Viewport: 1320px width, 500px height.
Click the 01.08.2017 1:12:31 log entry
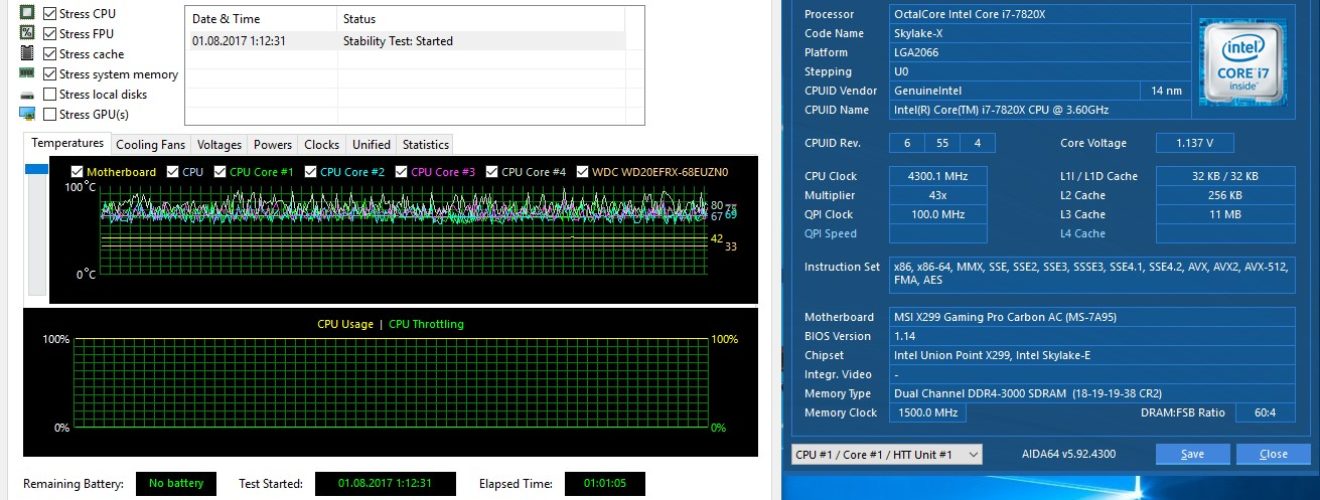239,41
